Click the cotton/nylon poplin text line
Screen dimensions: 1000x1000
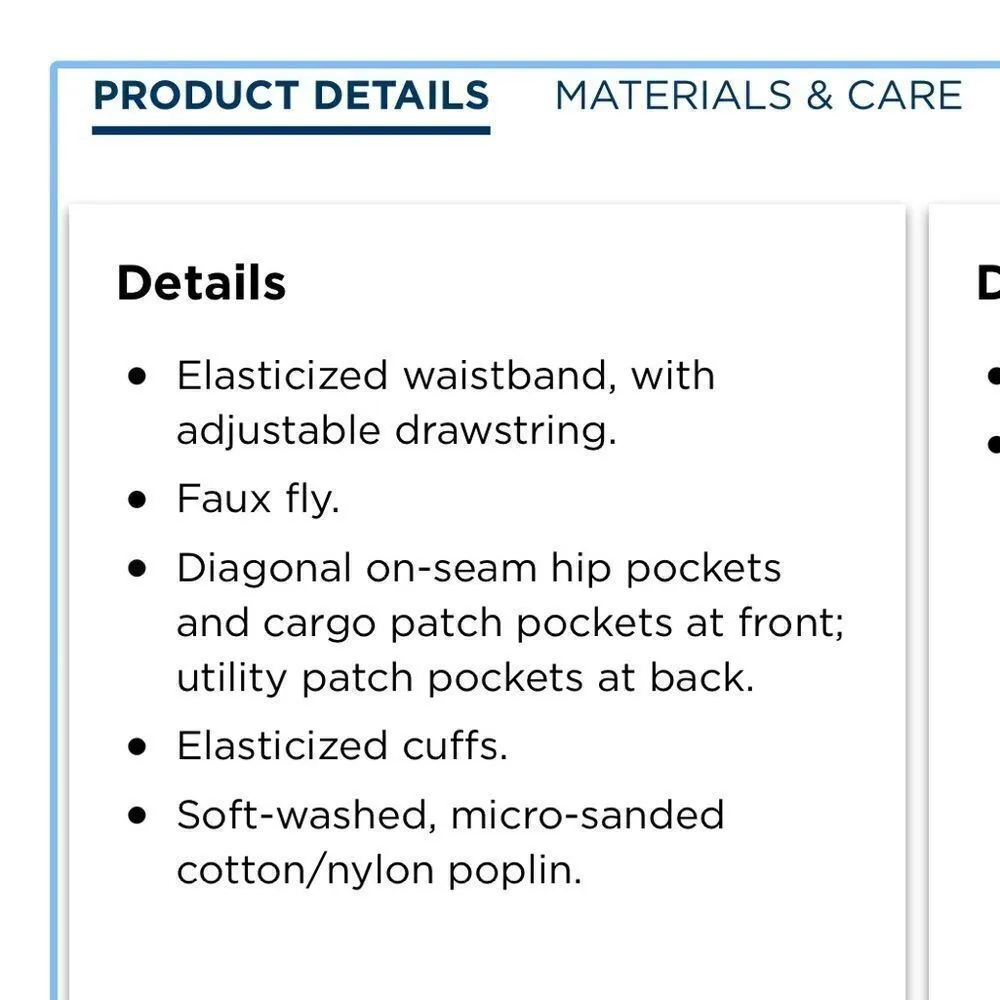[379, 870]
